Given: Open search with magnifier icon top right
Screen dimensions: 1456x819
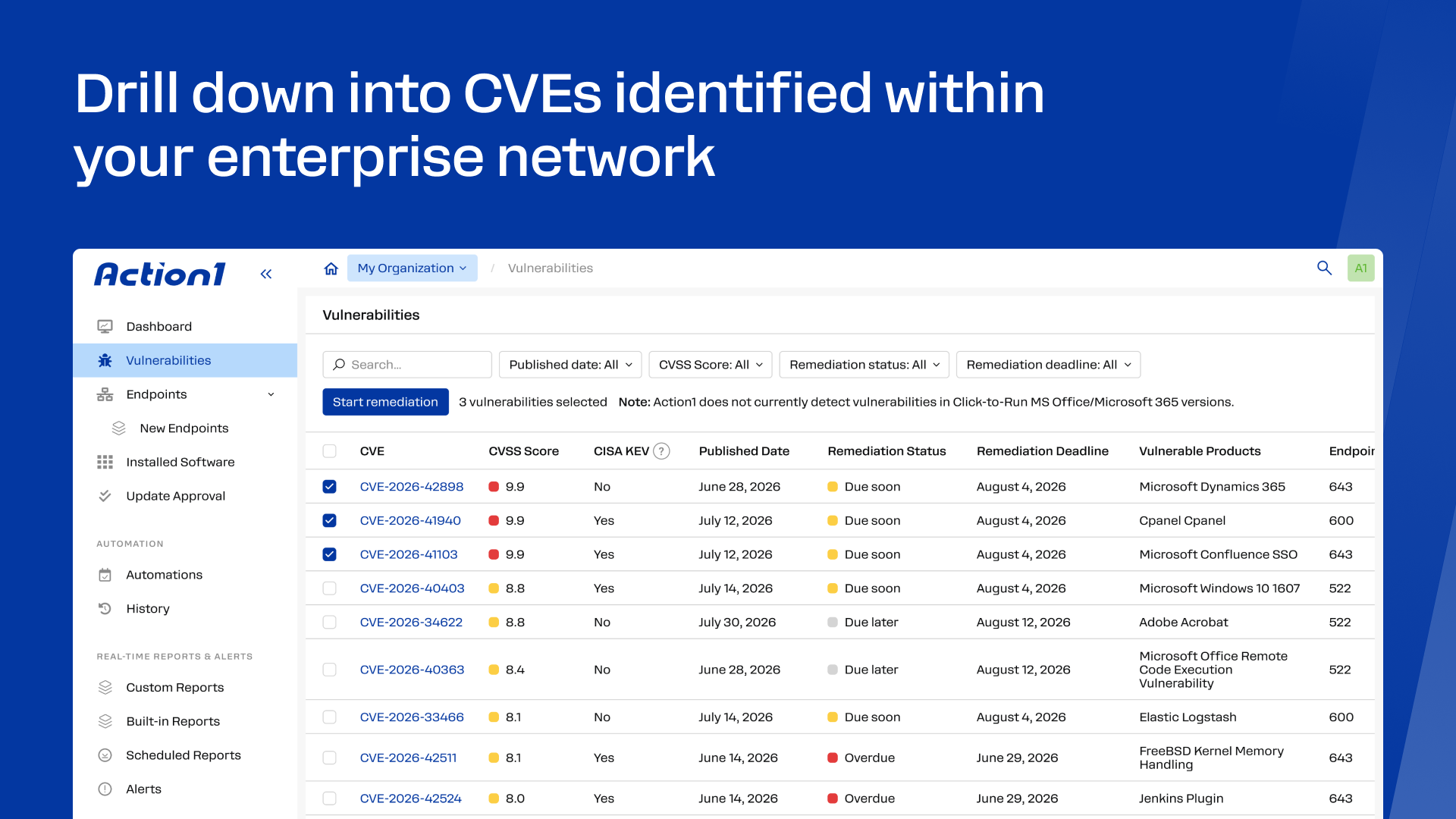Looking at the screenshot, I should (x=1324, y=268).
